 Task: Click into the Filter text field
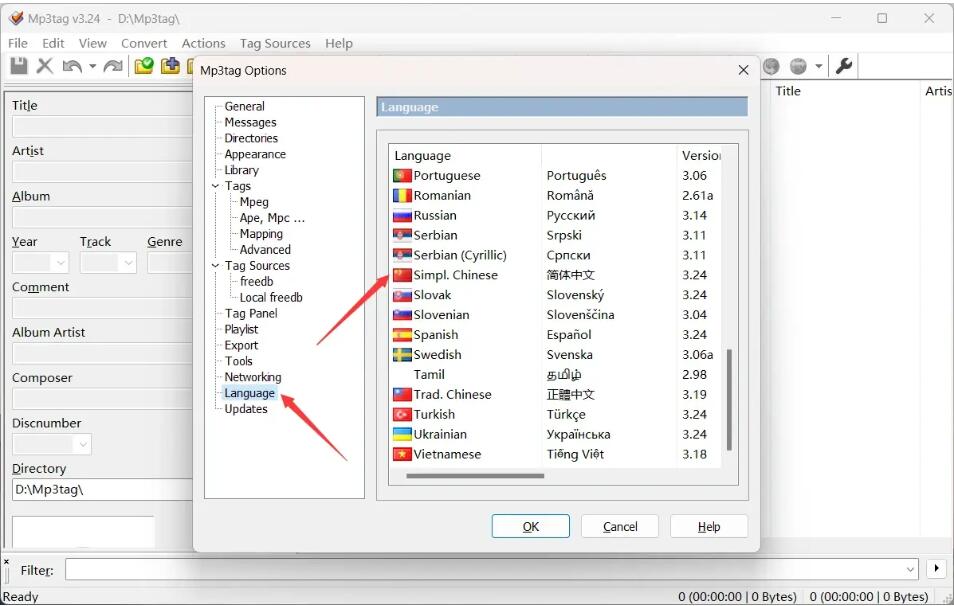484,570
